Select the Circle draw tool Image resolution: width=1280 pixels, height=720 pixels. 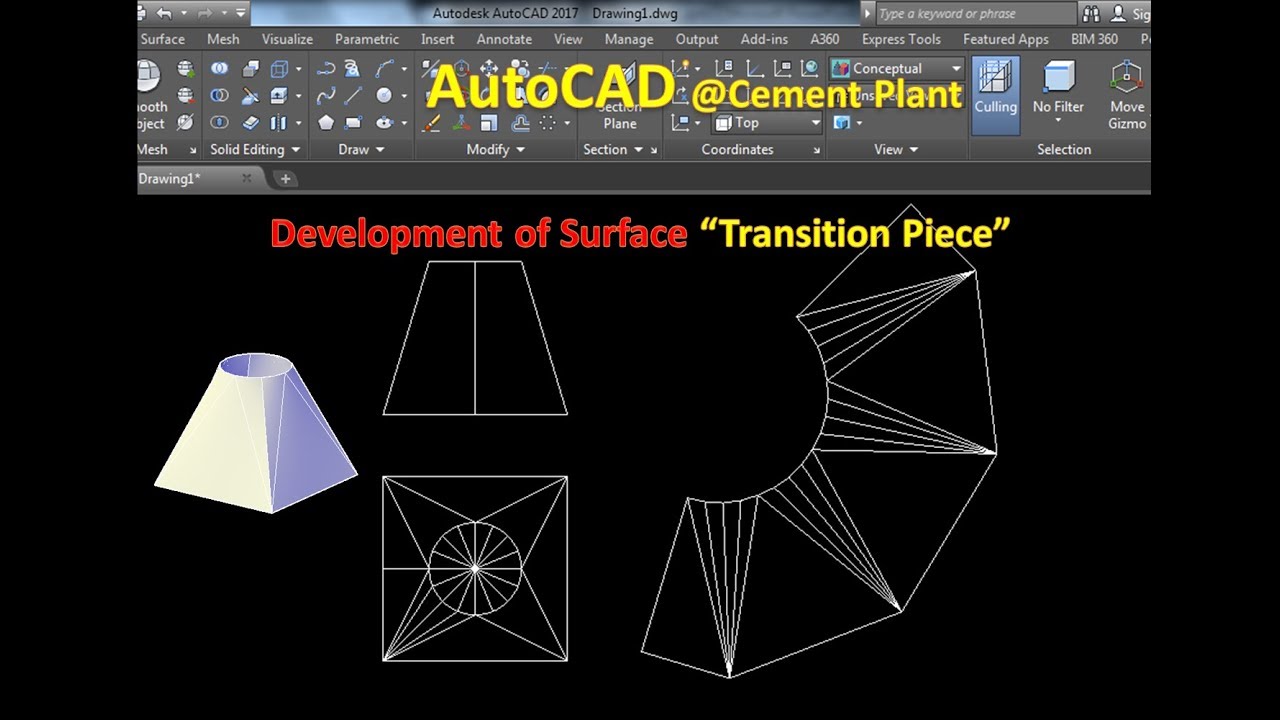(x=384, y=96)
